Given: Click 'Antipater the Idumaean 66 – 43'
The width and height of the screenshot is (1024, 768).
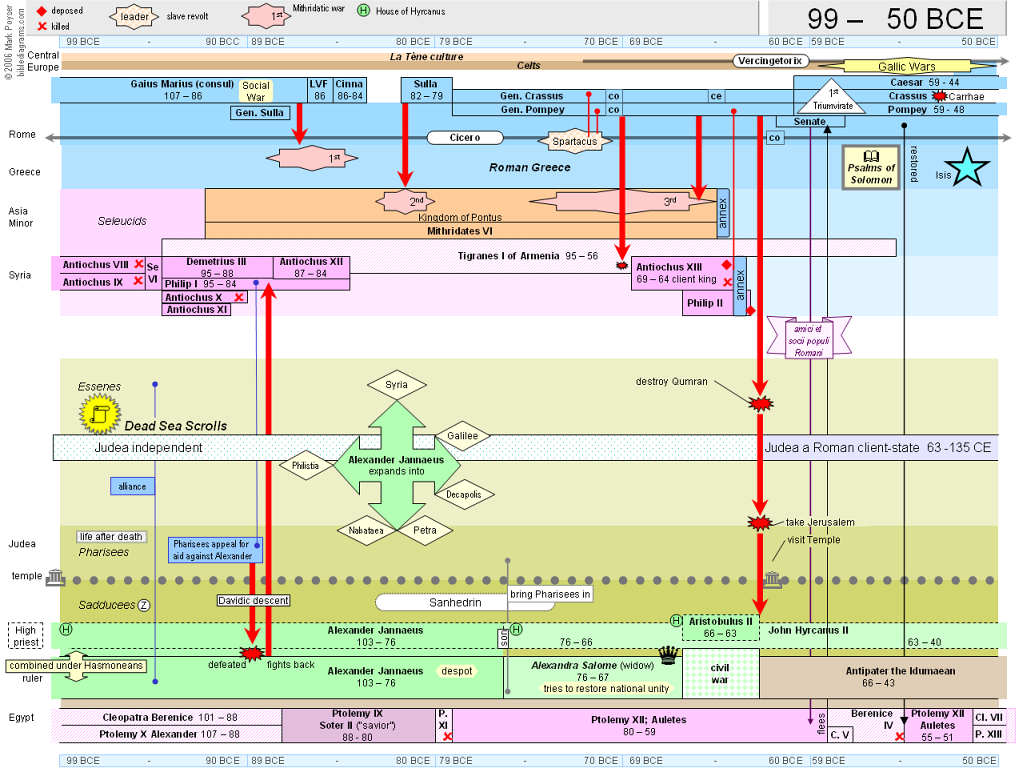Looking at the screenshot, I should click(x=901, y=677).
